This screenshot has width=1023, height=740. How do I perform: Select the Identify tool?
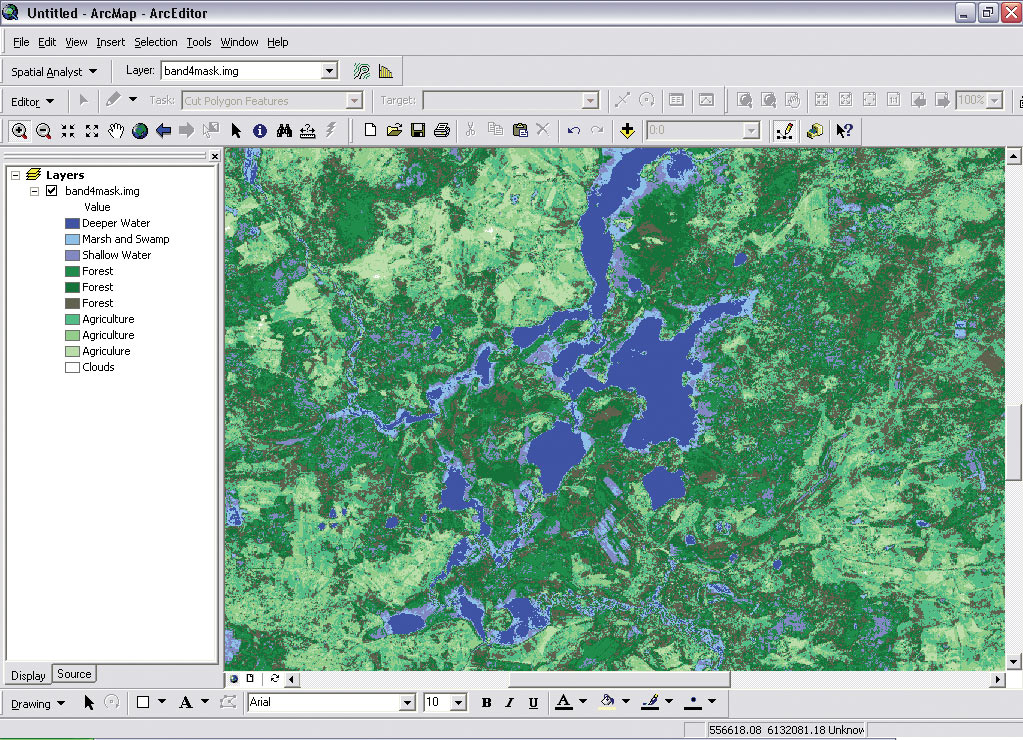(x=260, y=130)
